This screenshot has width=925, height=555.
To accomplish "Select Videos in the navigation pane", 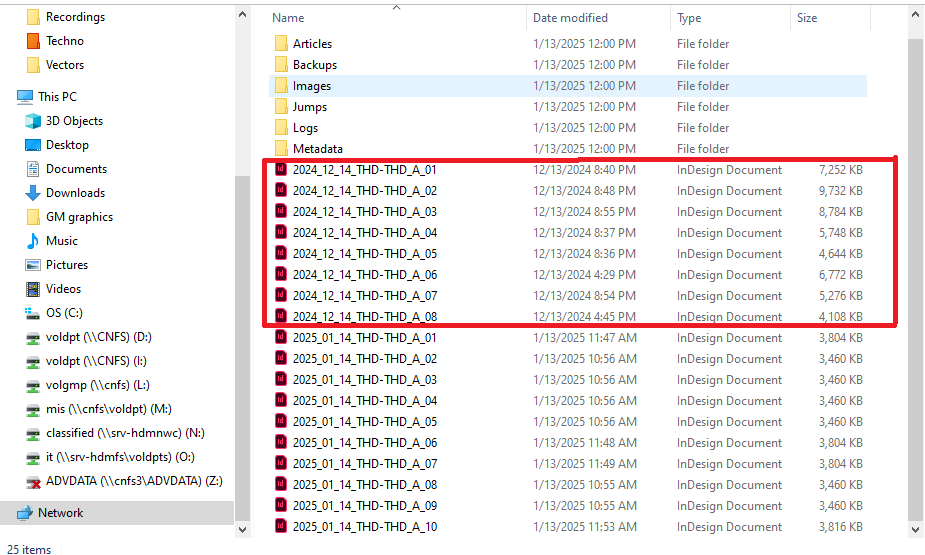I will [x=63, y=289].
